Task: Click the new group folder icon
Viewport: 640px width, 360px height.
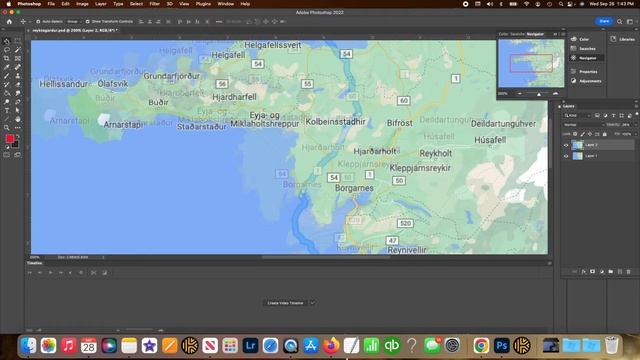Action: pos(611,271)
